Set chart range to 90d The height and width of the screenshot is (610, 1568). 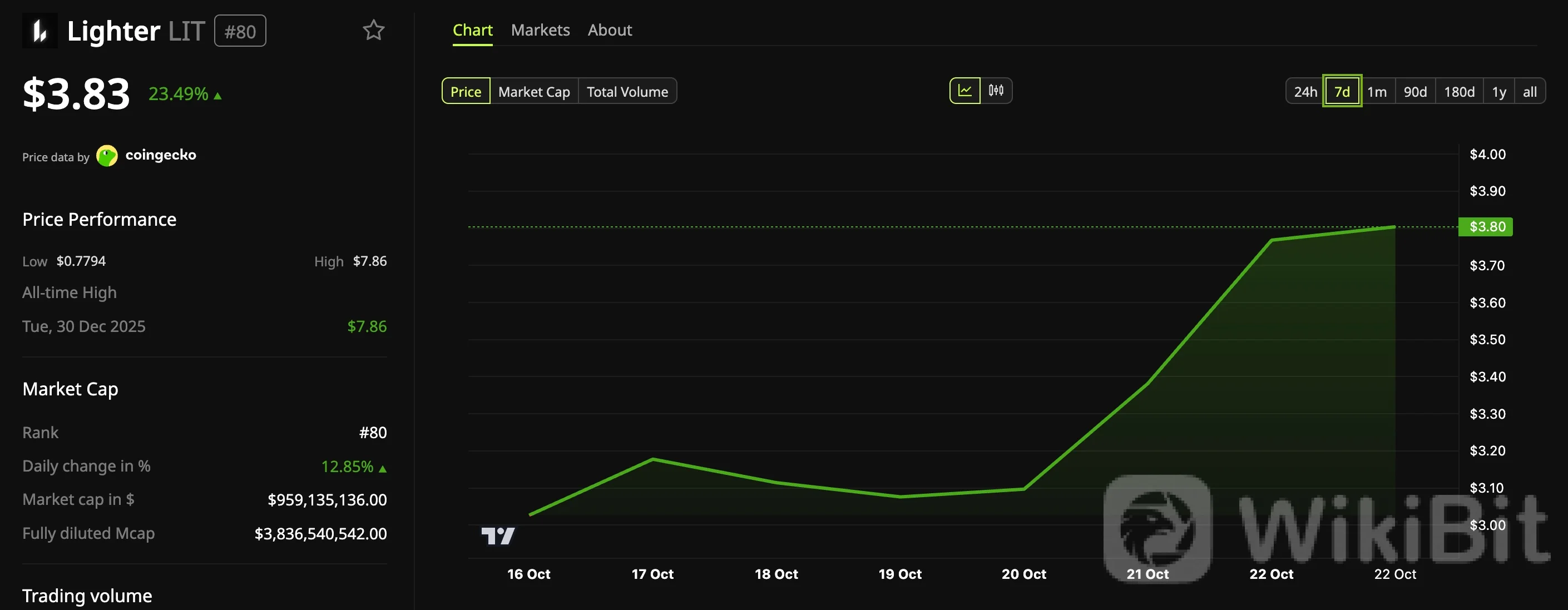(1415, 91)
